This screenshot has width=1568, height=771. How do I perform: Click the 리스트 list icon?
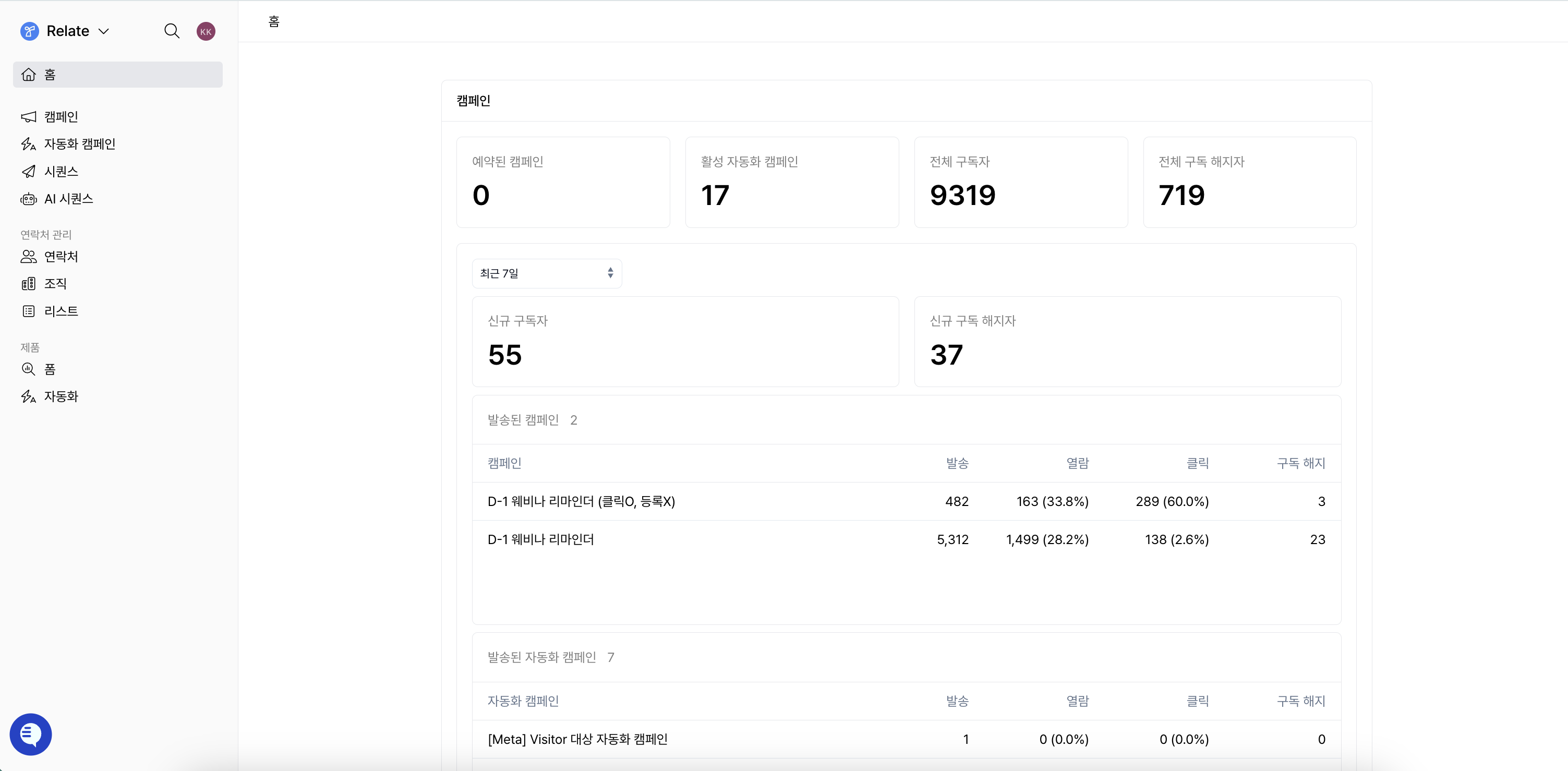[29, 311]
